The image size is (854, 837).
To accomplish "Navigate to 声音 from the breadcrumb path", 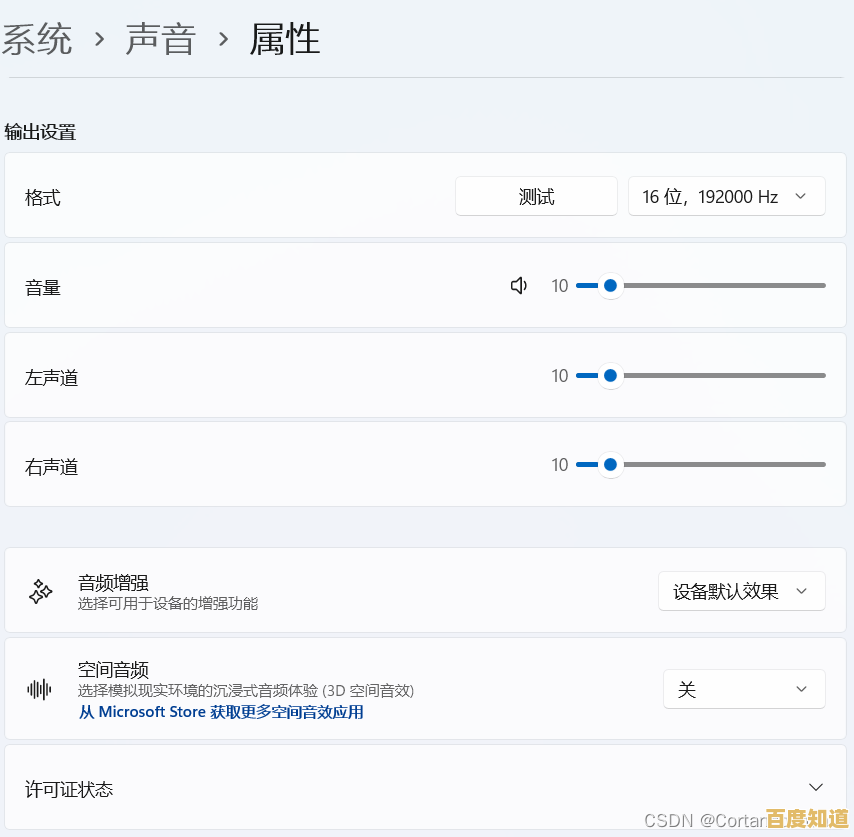I will (x=160, y=40).
